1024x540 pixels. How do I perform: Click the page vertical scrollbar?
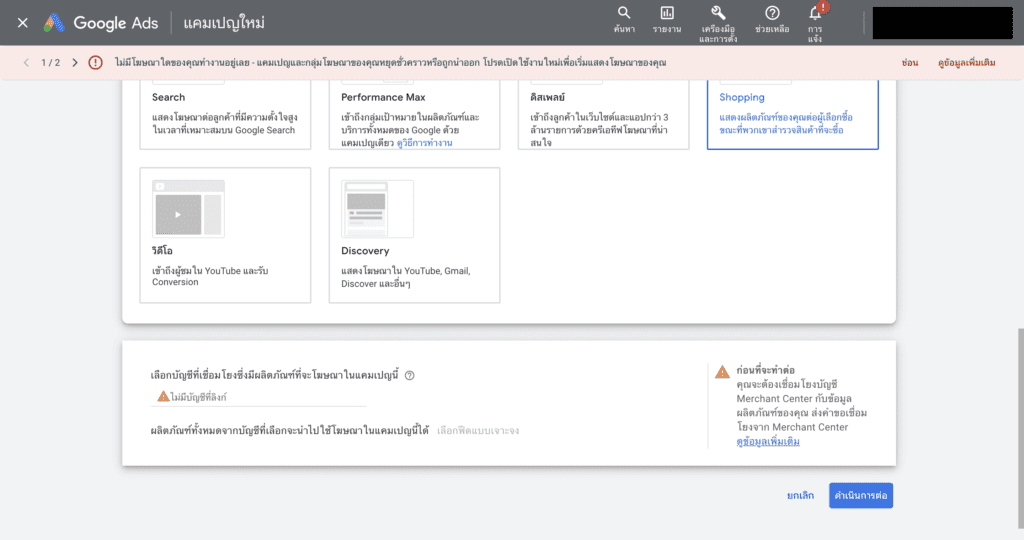1020,428
